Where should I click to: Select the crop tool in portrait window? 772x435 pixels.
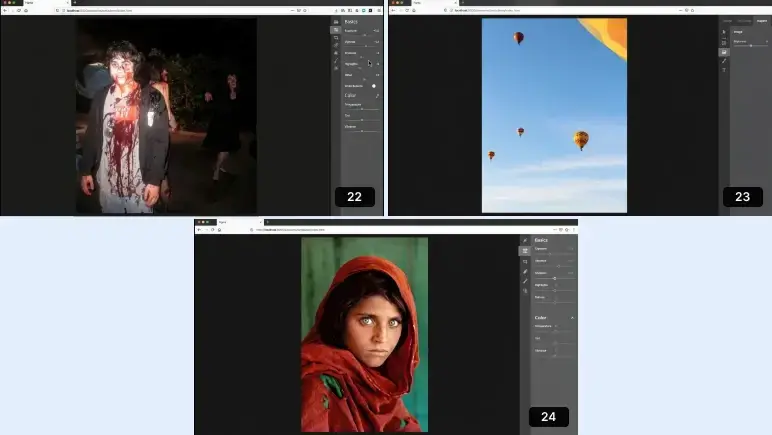[525, 261]
